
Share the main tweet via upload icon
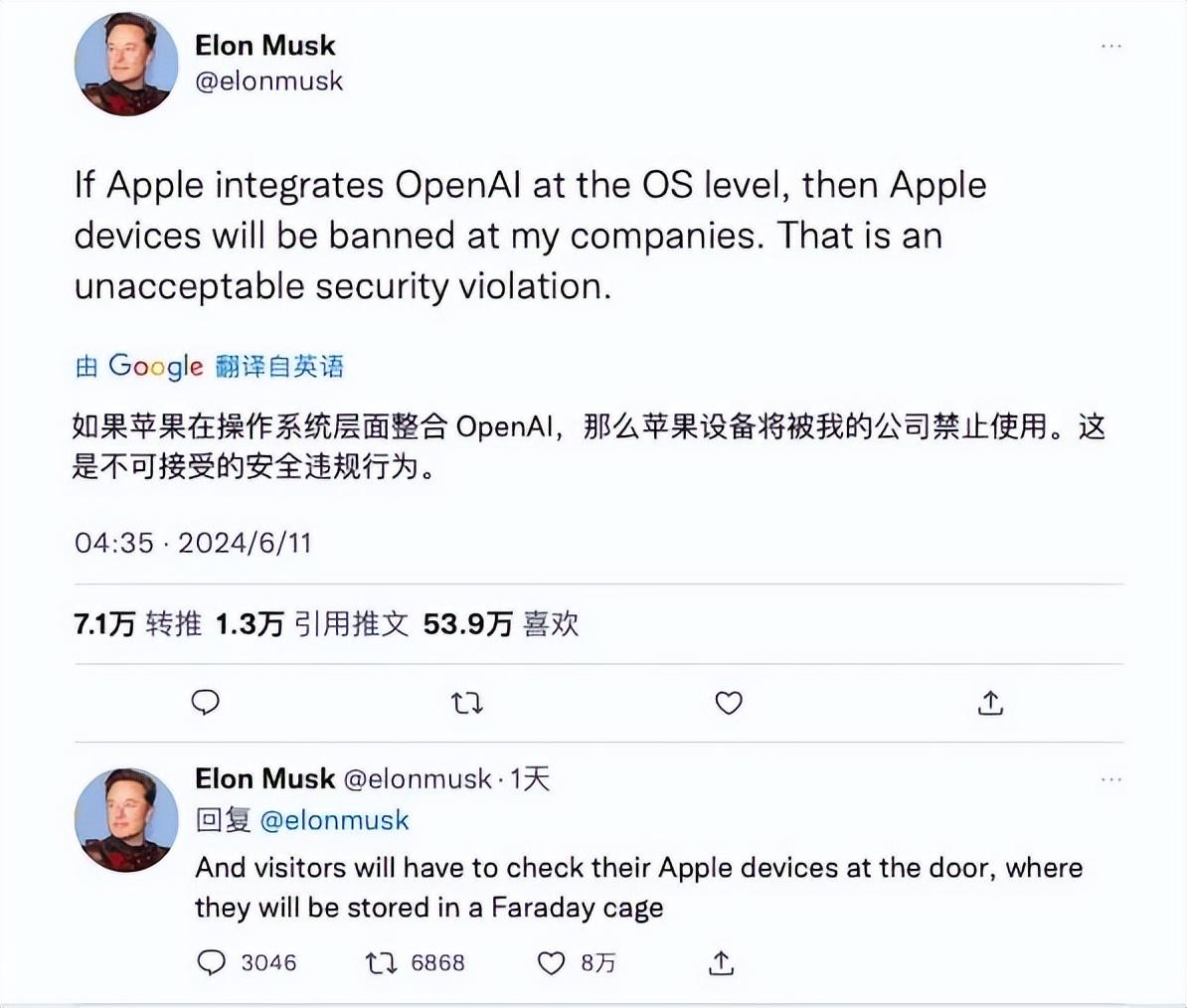990,703
